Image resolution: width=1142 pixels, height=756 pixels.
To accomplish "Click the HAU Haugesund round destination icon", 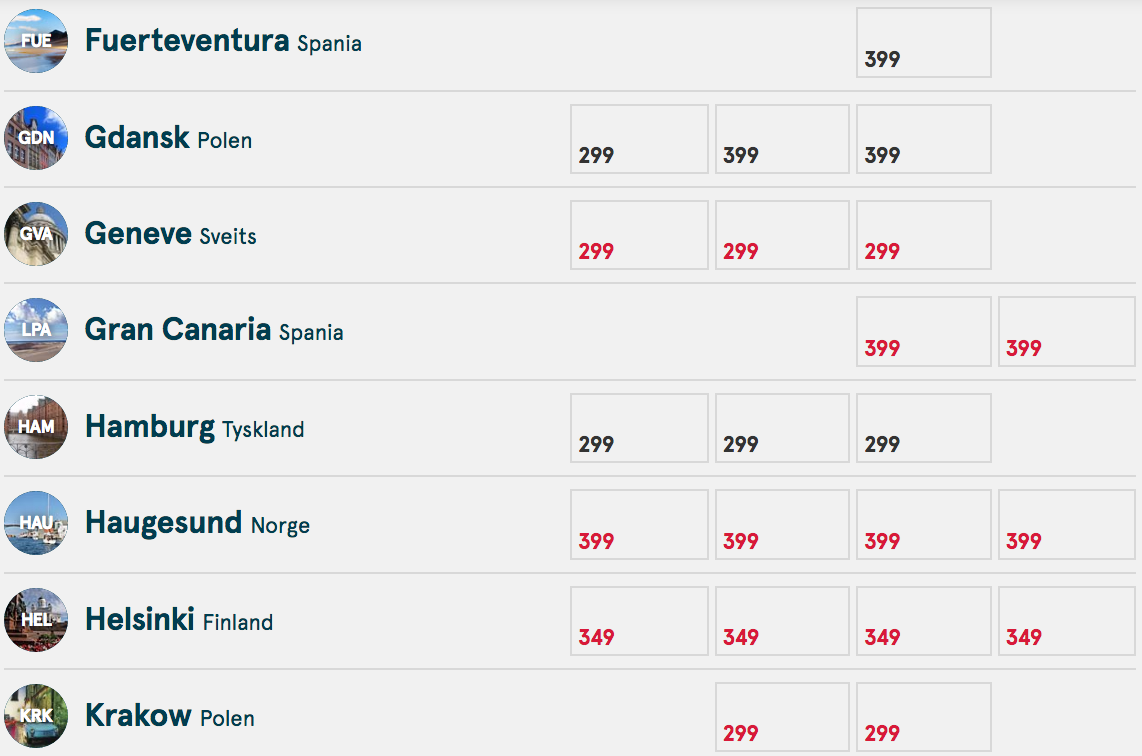I will [36, 523].
